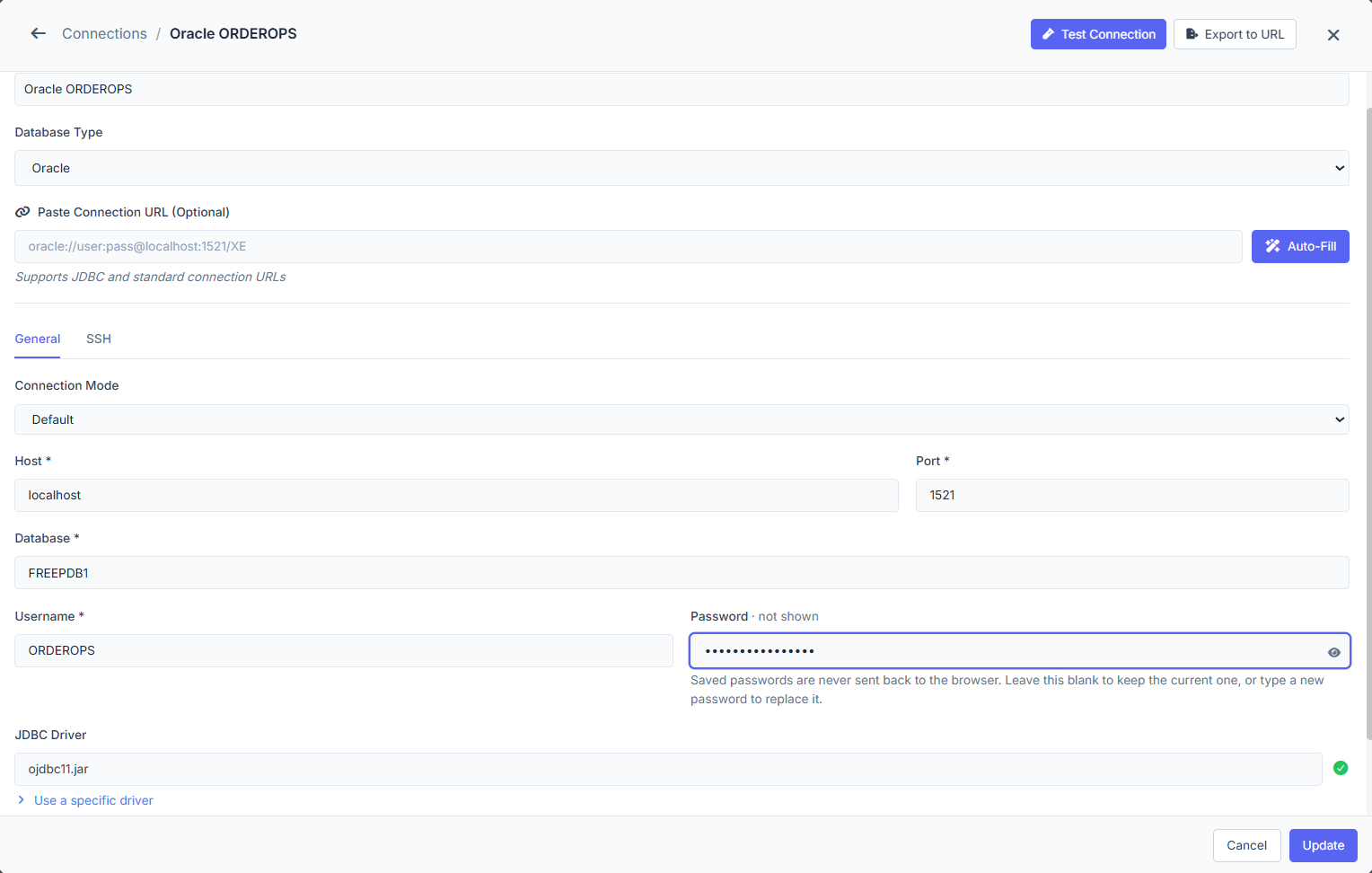Click the 'Saved passwords are never sent' hint text

[1007, 690]
